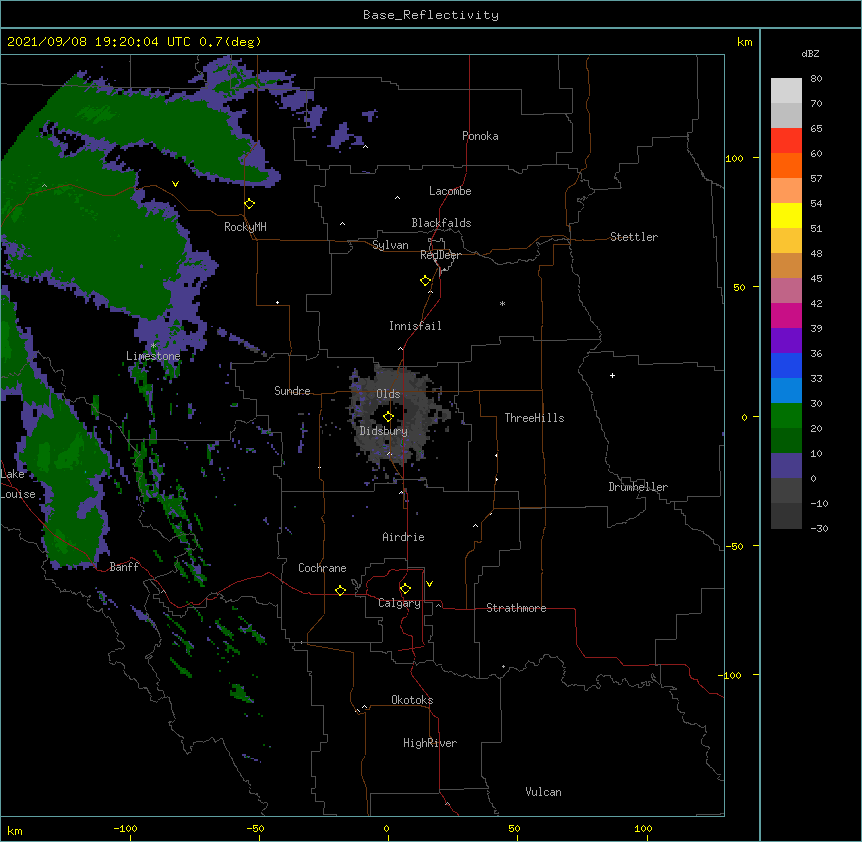
Task: Click the Ponoka city label
Action: (x=480, y=136)
